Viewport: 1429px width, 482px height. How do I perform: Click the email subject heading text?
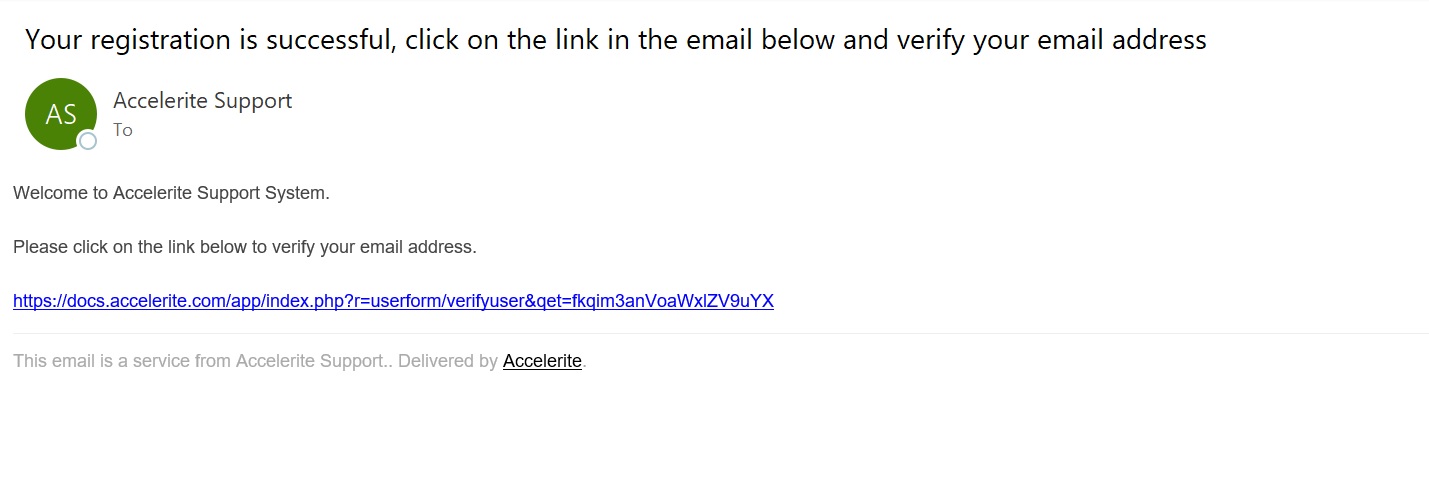click(x=616, y=40)
